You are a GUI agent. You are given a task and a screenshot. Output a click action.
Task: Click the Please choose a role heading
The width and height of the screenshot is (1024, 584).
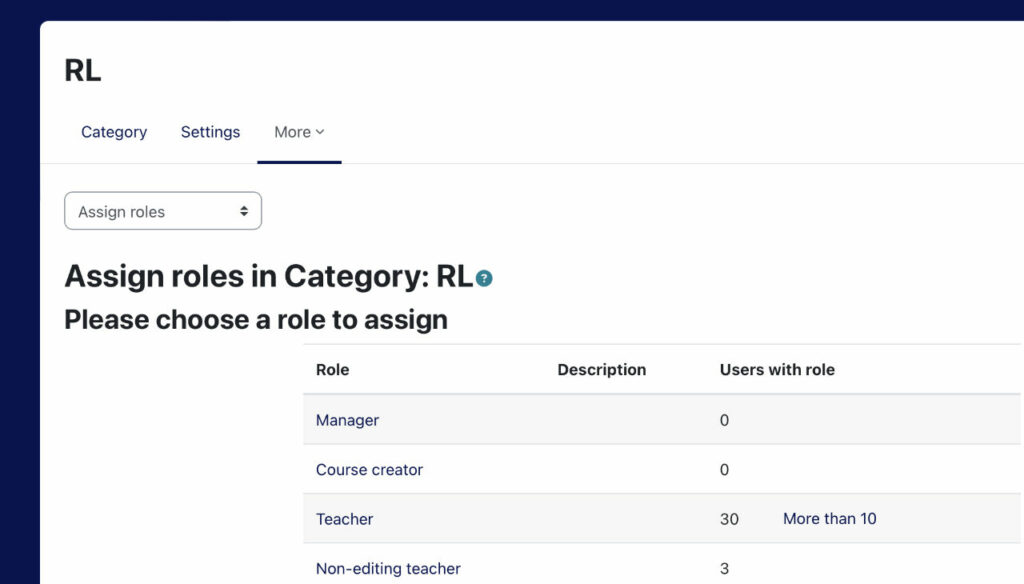tap(255, 319)
